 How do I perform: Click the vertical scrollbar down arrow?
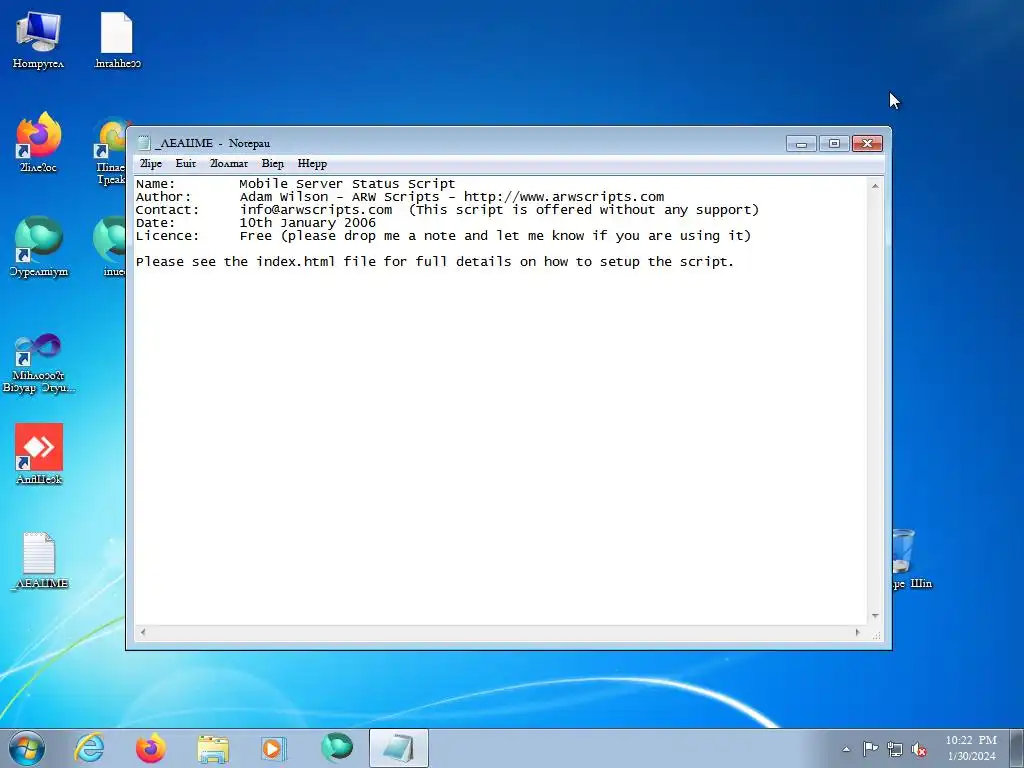(x=875, y=616)
